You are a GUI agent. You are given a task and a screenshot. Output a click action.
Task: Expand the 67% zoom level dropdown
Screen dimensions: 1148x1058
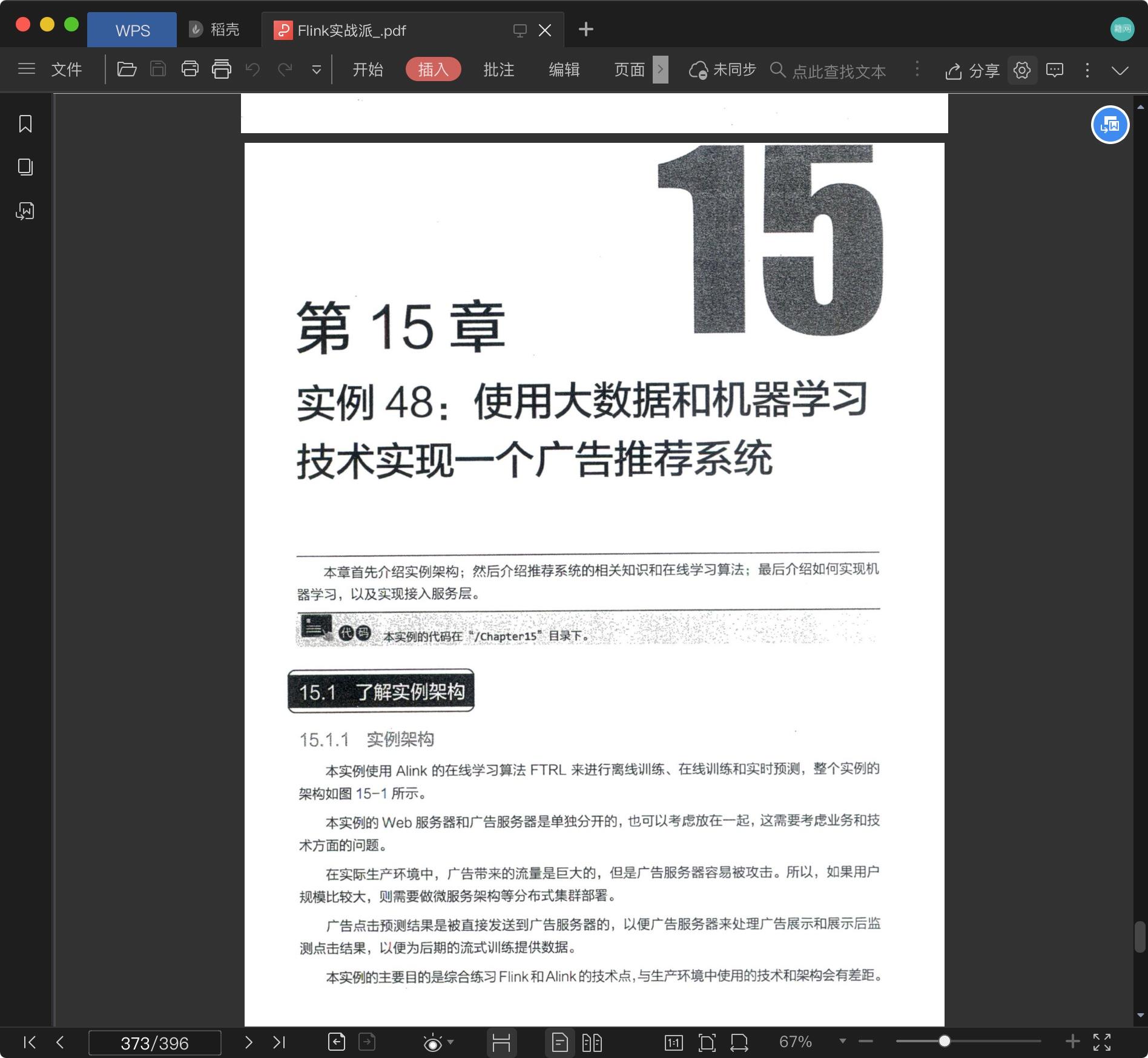[x=842, y=1042]
